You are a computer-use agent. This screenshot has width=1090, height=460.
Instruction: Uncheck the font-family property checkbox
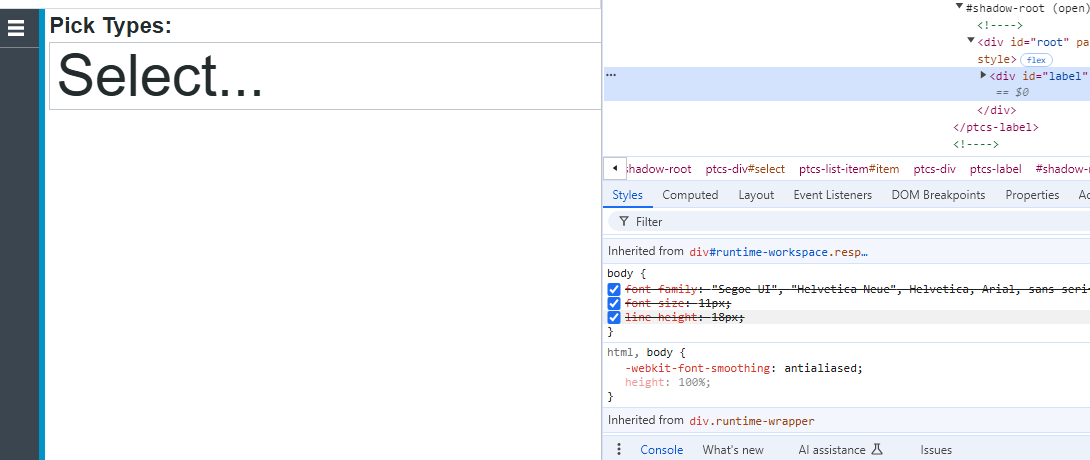coord(614,289)
